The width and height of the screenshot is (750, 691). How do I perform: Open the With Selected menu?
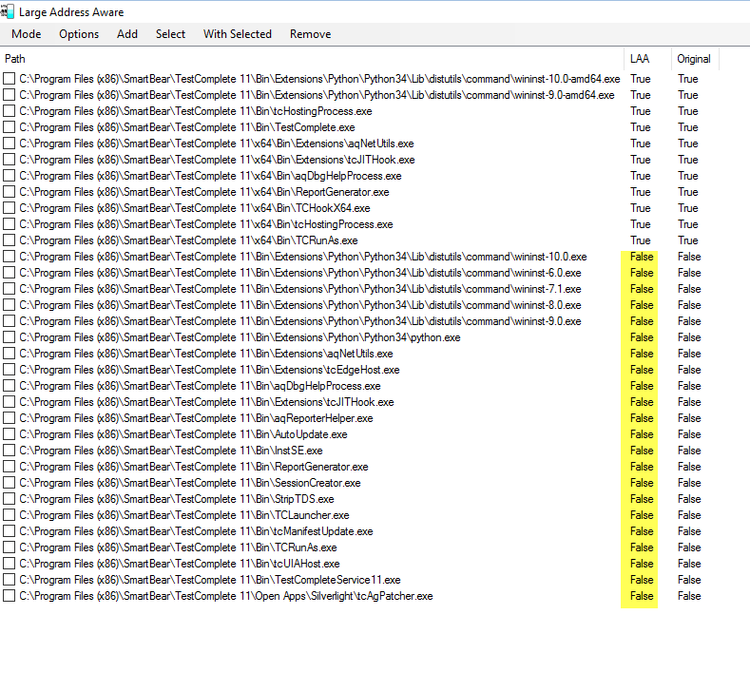(237, 34)
